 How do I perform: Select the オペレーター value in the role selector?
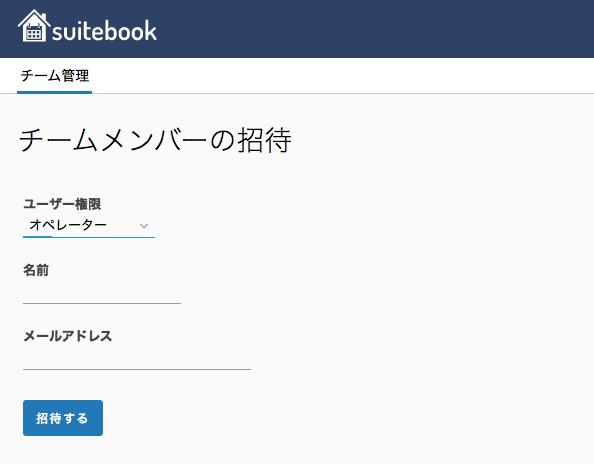[x=68, y=225]
